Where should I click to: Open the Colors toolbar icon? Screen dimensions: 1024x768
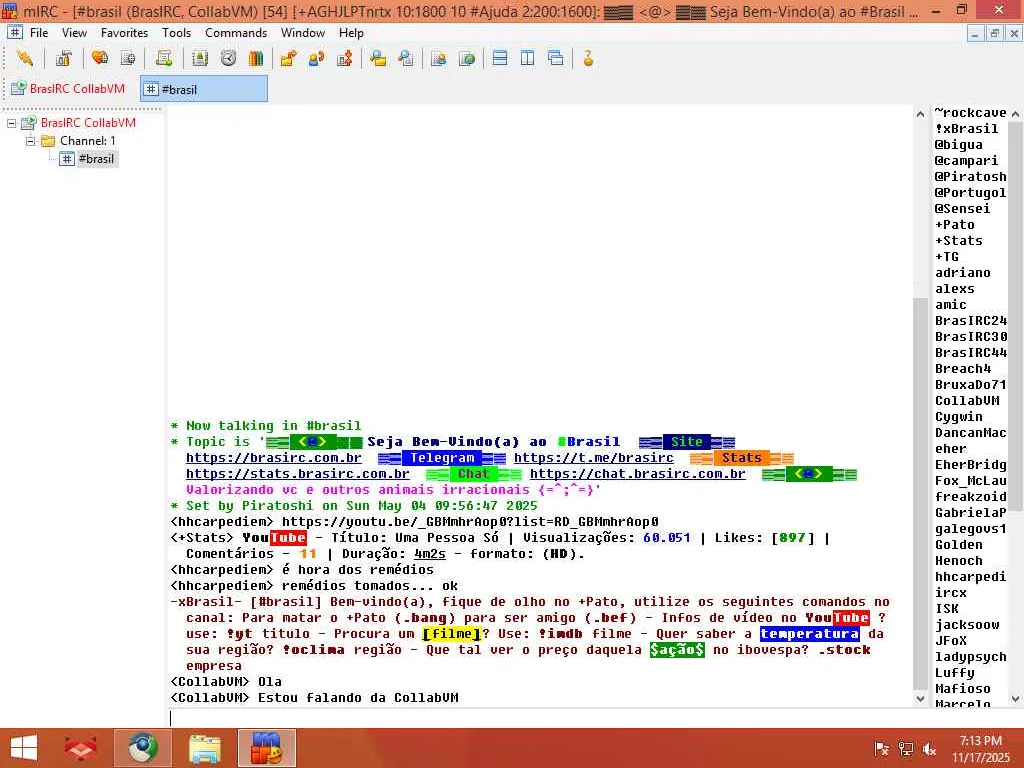pos(256,58)
